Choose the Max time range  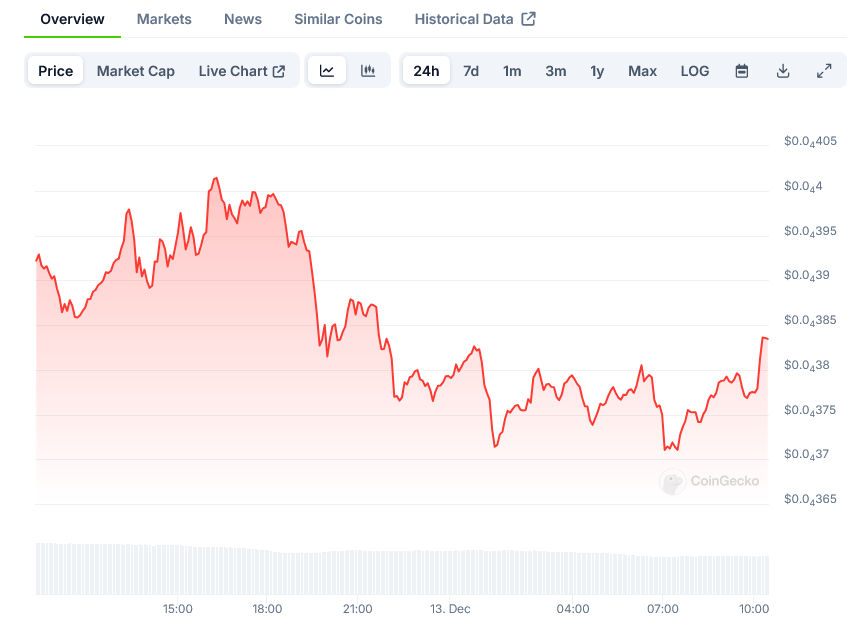pos(642,71)
